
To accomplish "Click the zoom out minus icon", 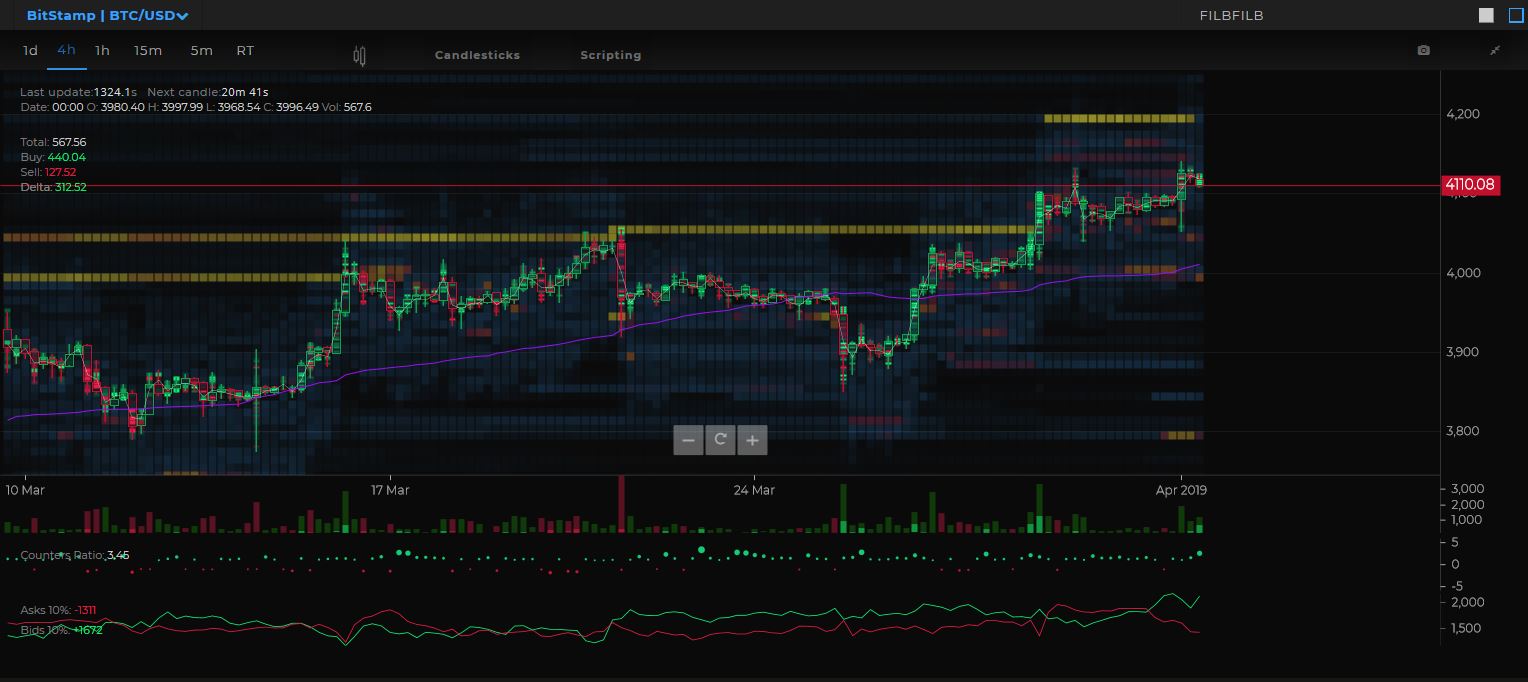I will coord(688,440).
